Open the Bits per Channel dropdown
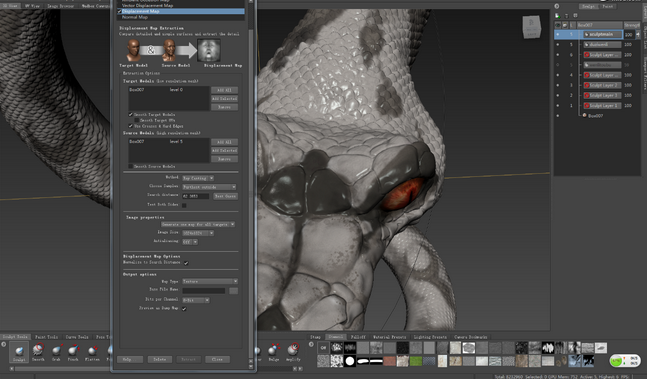The image size is (647, 379). coord(196,300)
